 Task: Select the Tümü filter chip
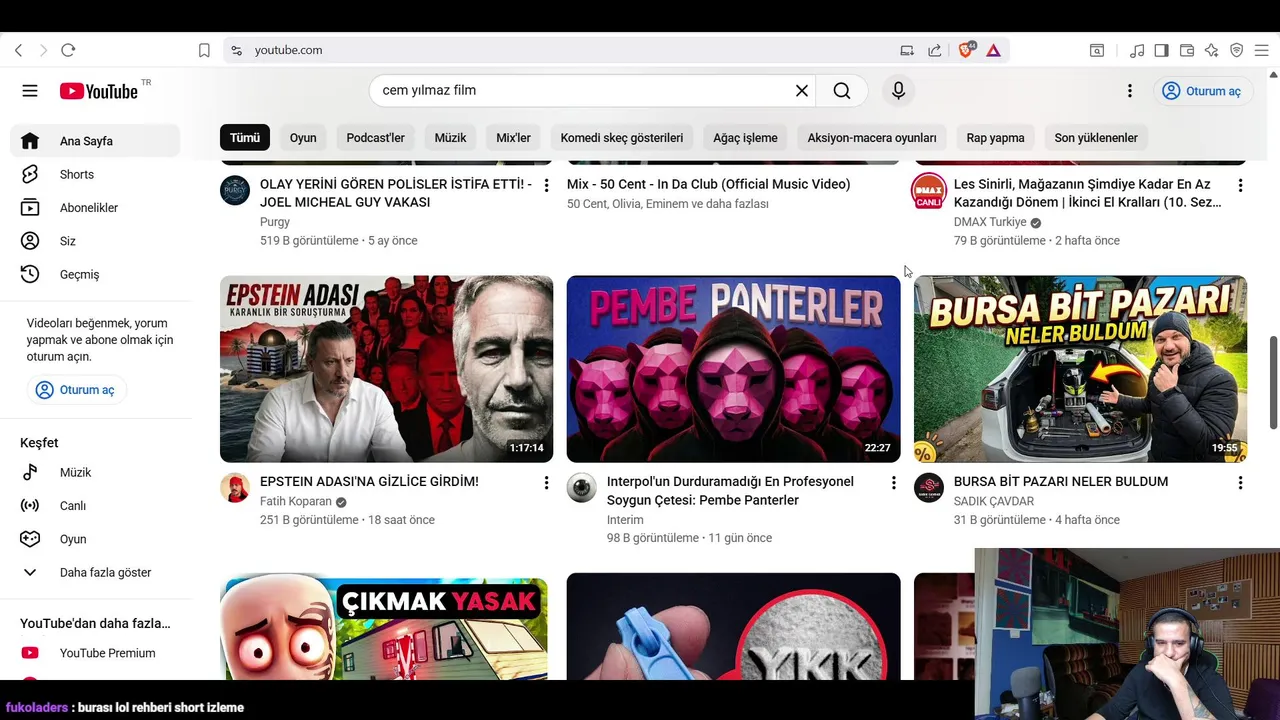245,138
